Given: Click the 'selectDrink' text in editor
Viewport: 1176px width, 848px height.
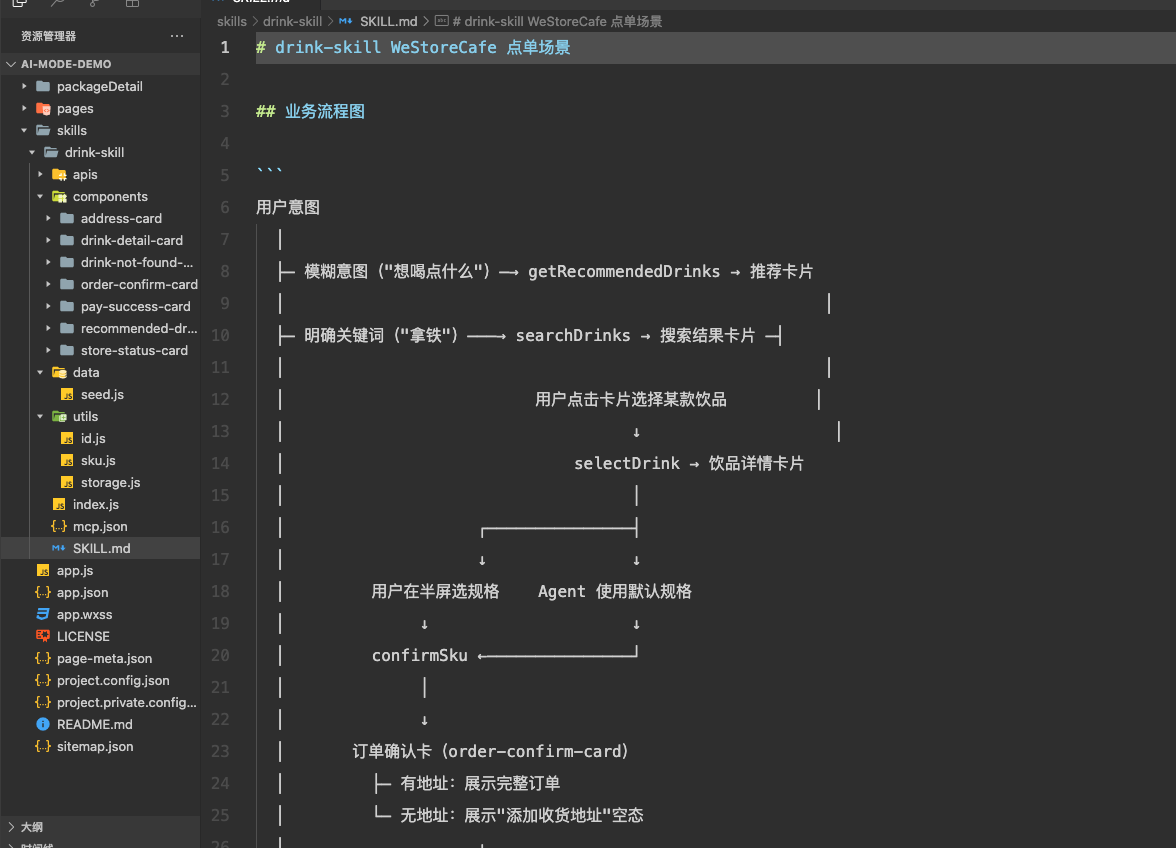Looking at the screenshot, I should point(627,463).
